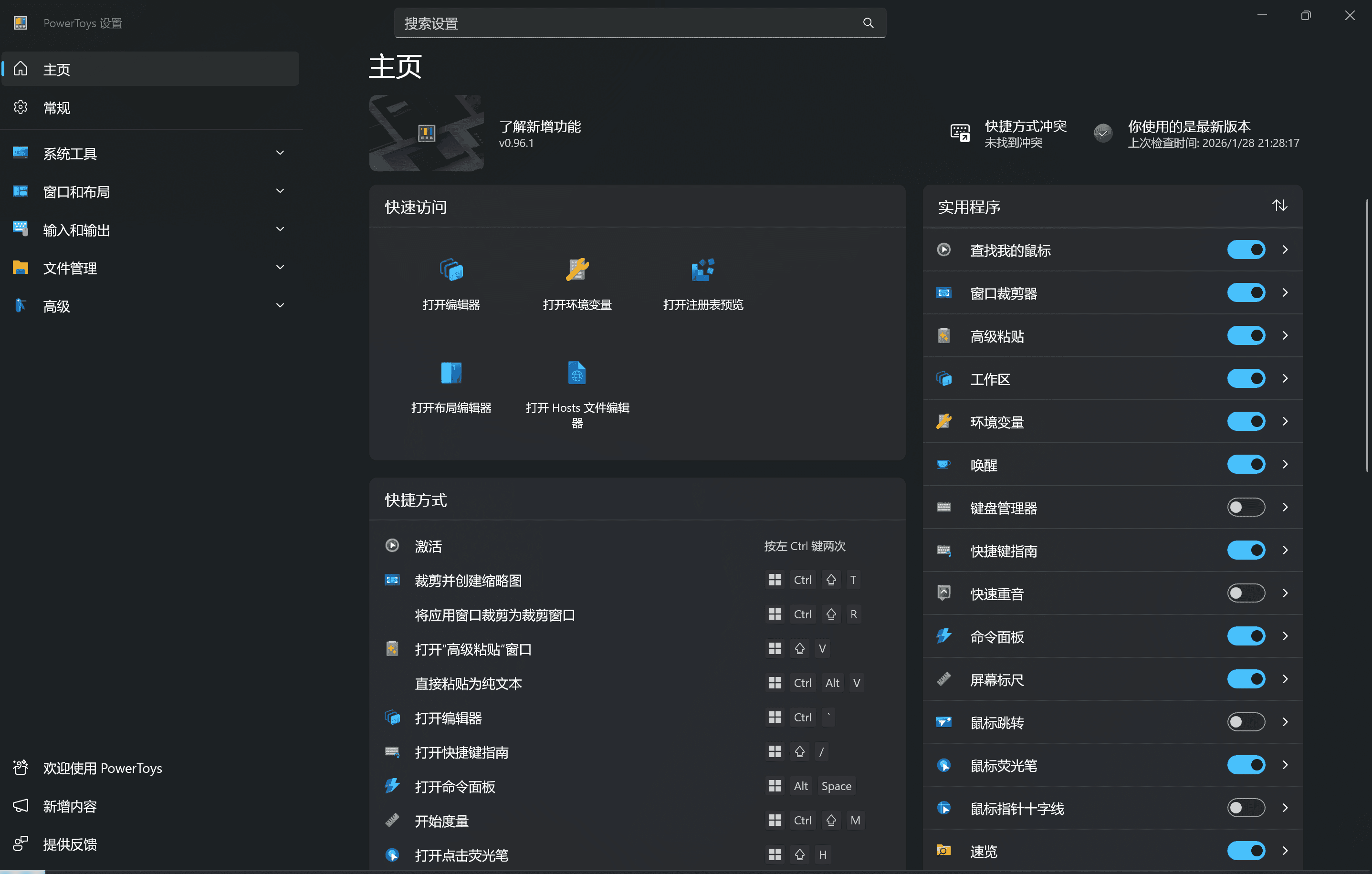Enable the 鼠标跳转 toggle

pyautogui.click(x=1246, y=722)
